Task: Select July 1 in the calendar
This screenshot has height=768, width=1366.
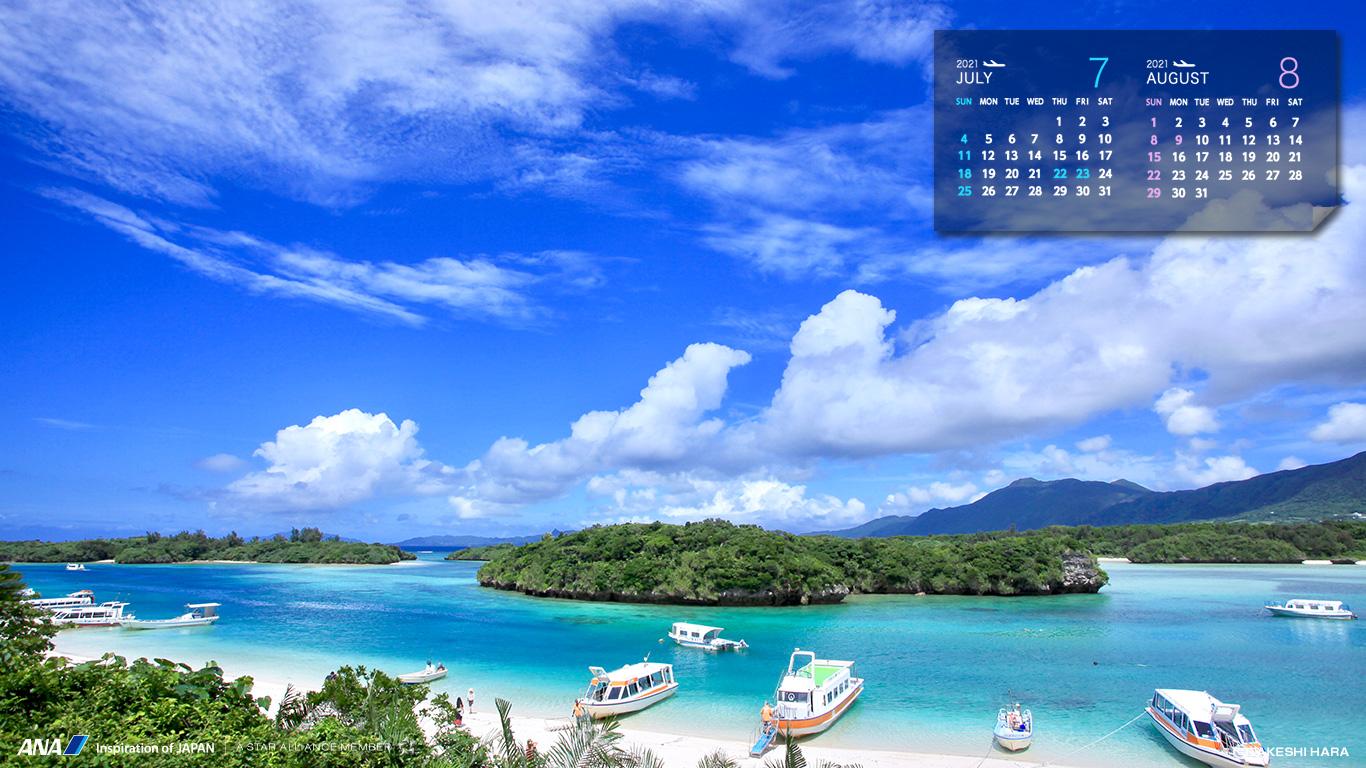Action: pos(1058,122)
